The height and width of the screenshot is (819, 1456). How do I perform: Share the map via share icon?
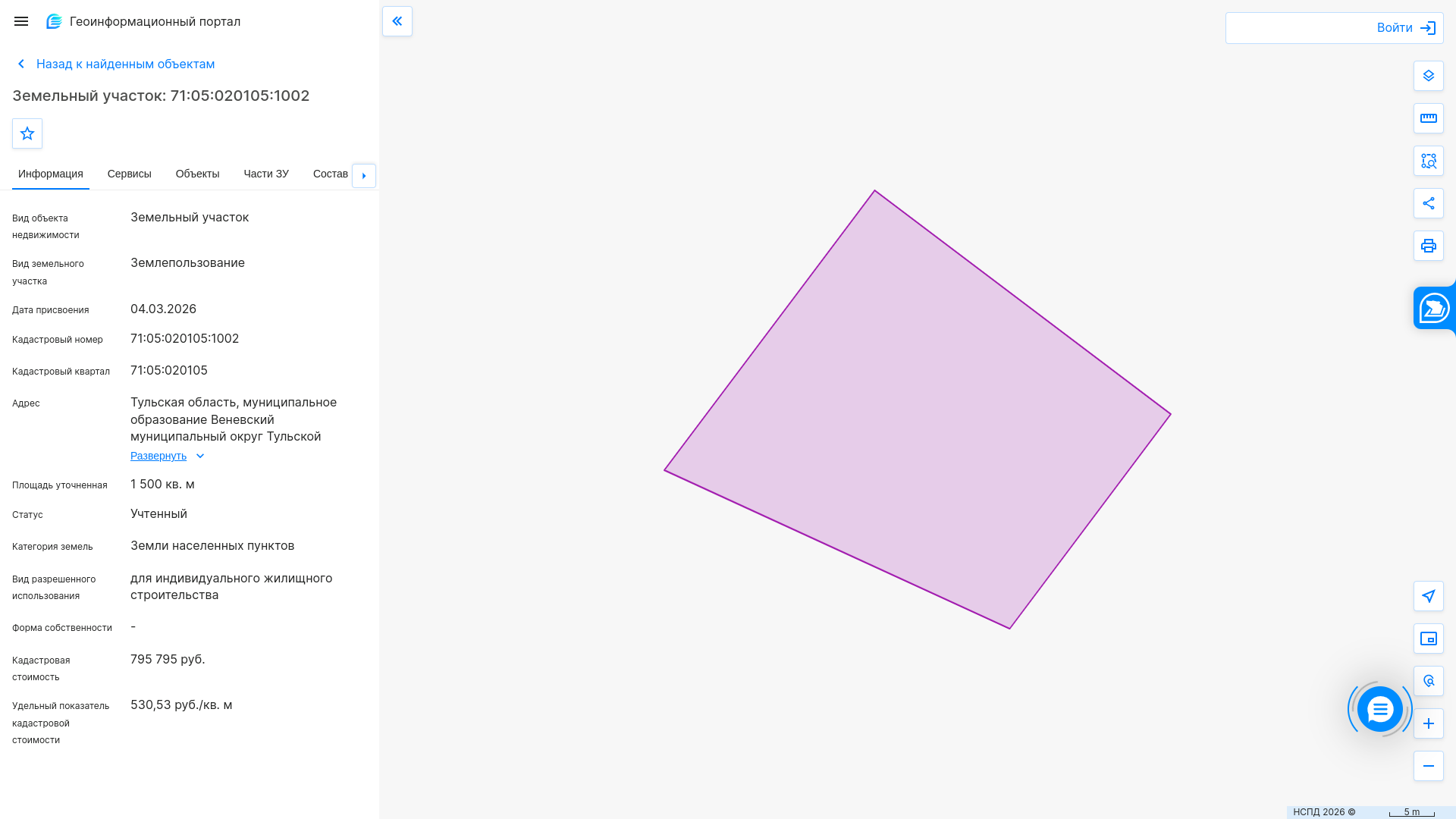coord(1429,203)
